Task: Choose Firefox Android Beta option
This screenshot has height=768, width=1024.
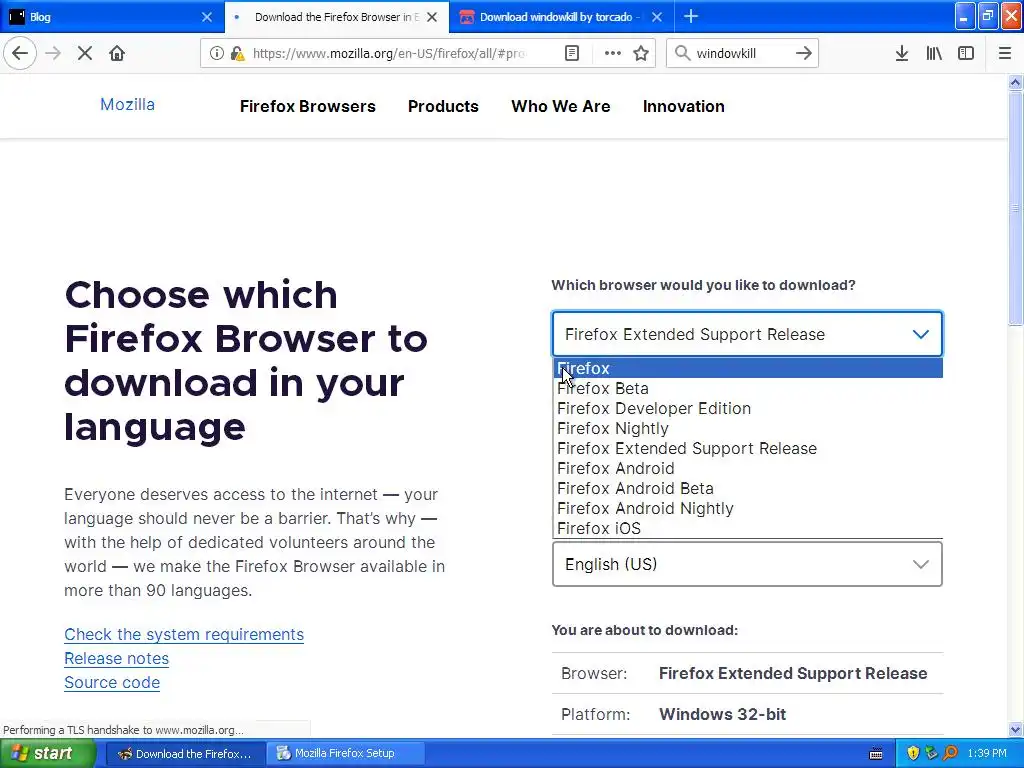Action: [x=748, y=488]
